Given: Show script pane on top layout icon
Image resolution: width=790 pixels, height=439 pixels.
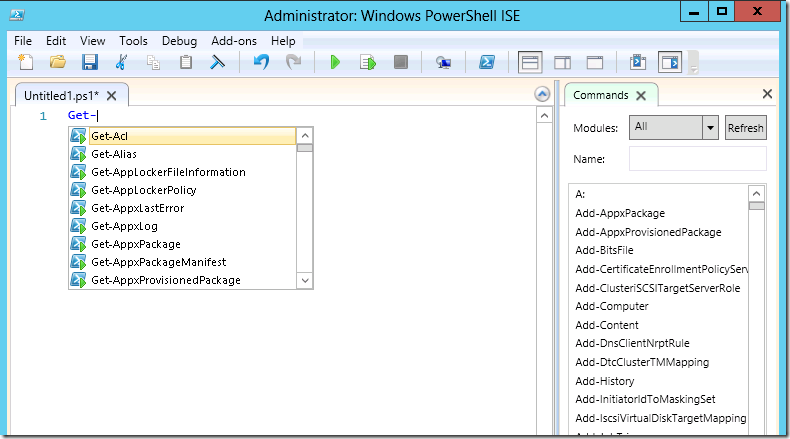Looking at the screenshot, I should tap(530, 62).
